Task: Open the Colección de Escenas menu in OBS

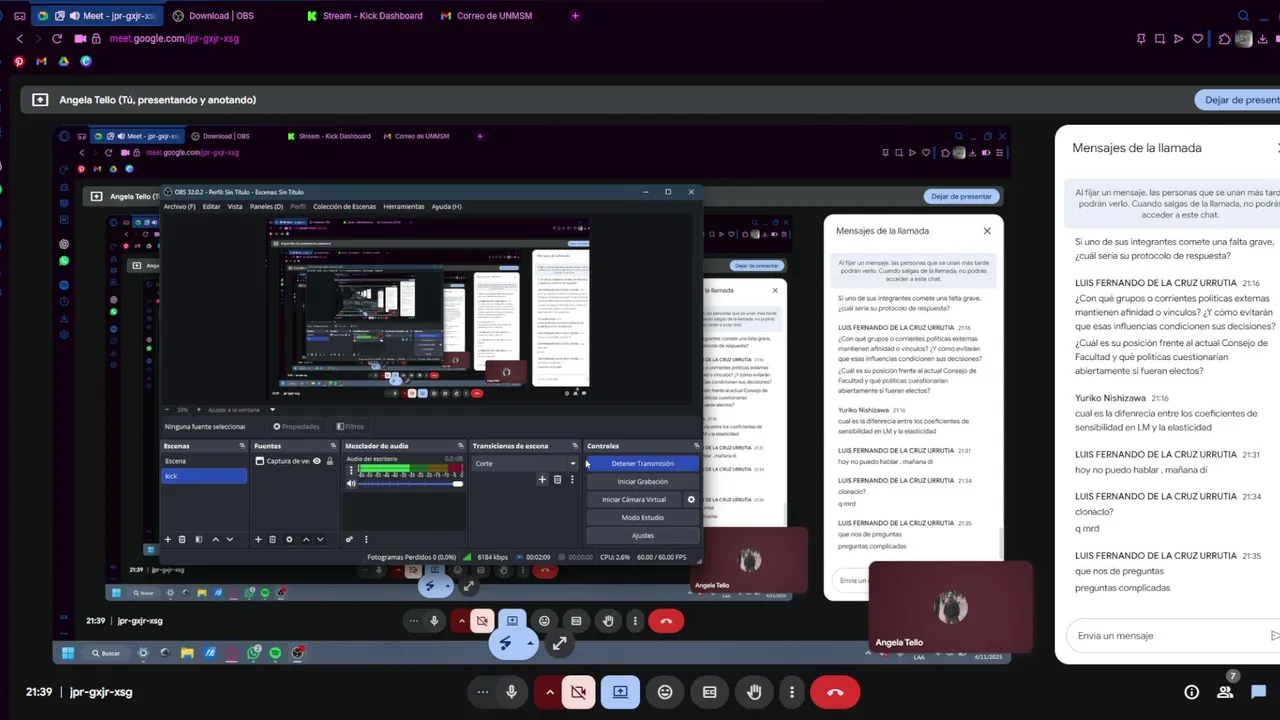Action: click(x=344, y=206)
